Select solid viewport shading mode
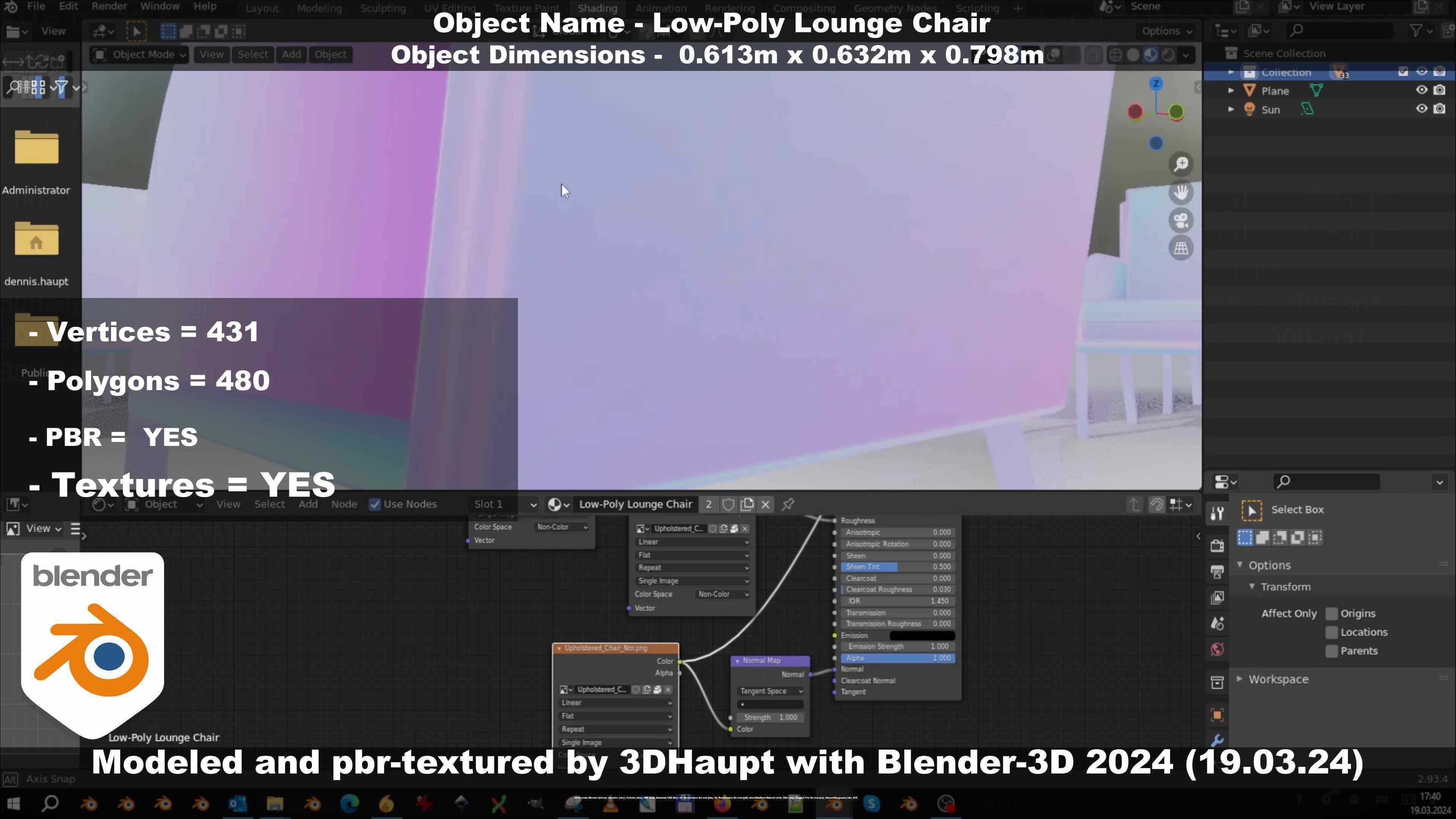The width and height of the screenshot is (1456, 819). click(x=1133, y=55)
